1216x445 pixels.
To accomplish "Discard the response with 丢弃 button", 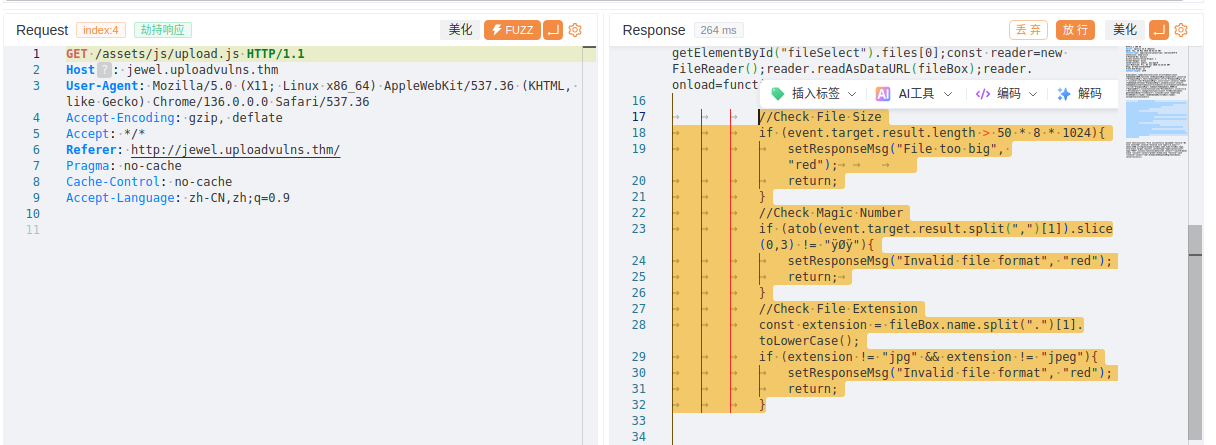I will [x=1028, y=30].
